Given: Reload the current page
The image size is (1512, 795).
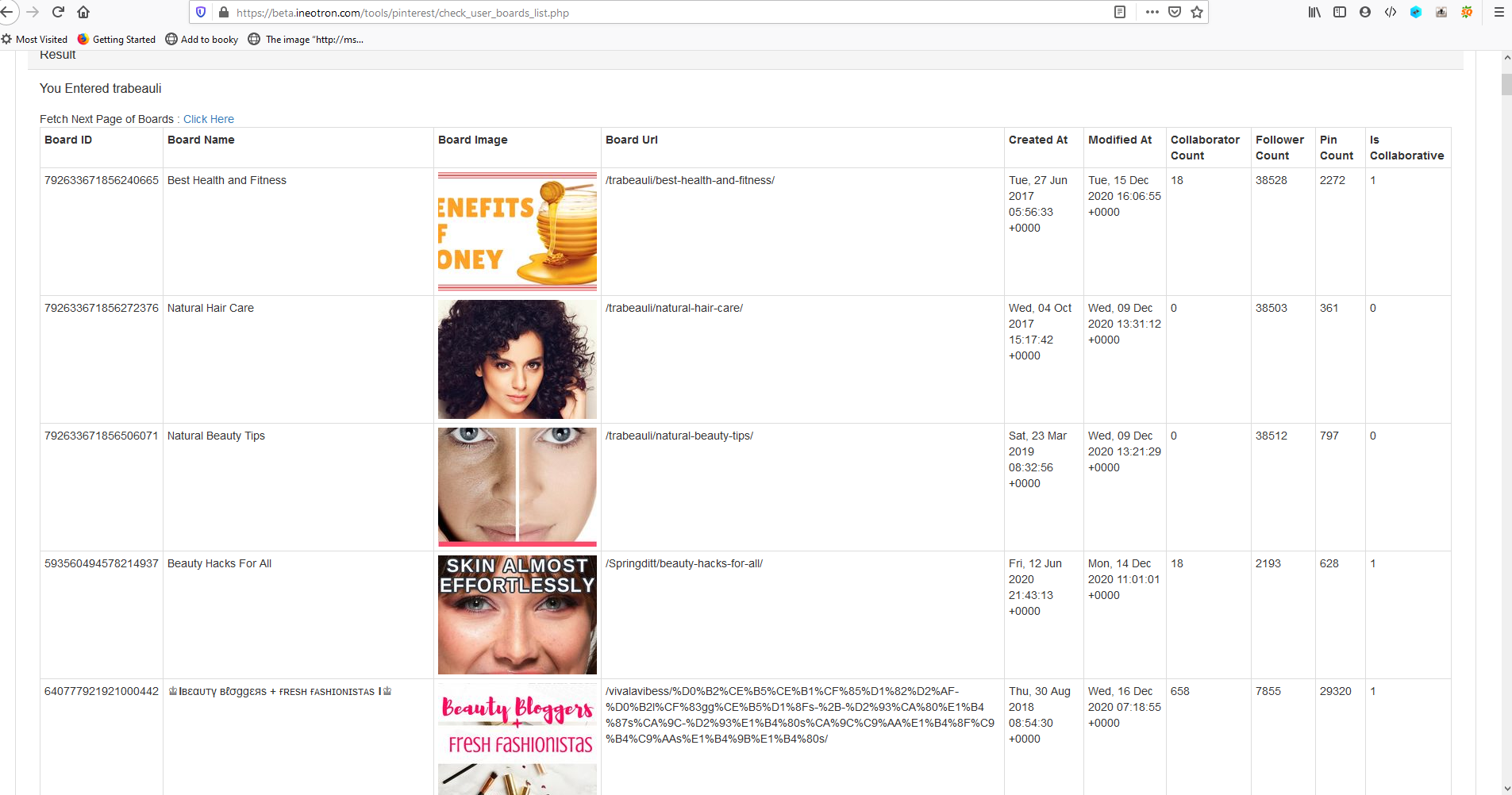Looking at the screenshot, I should (x=58, y=12).
